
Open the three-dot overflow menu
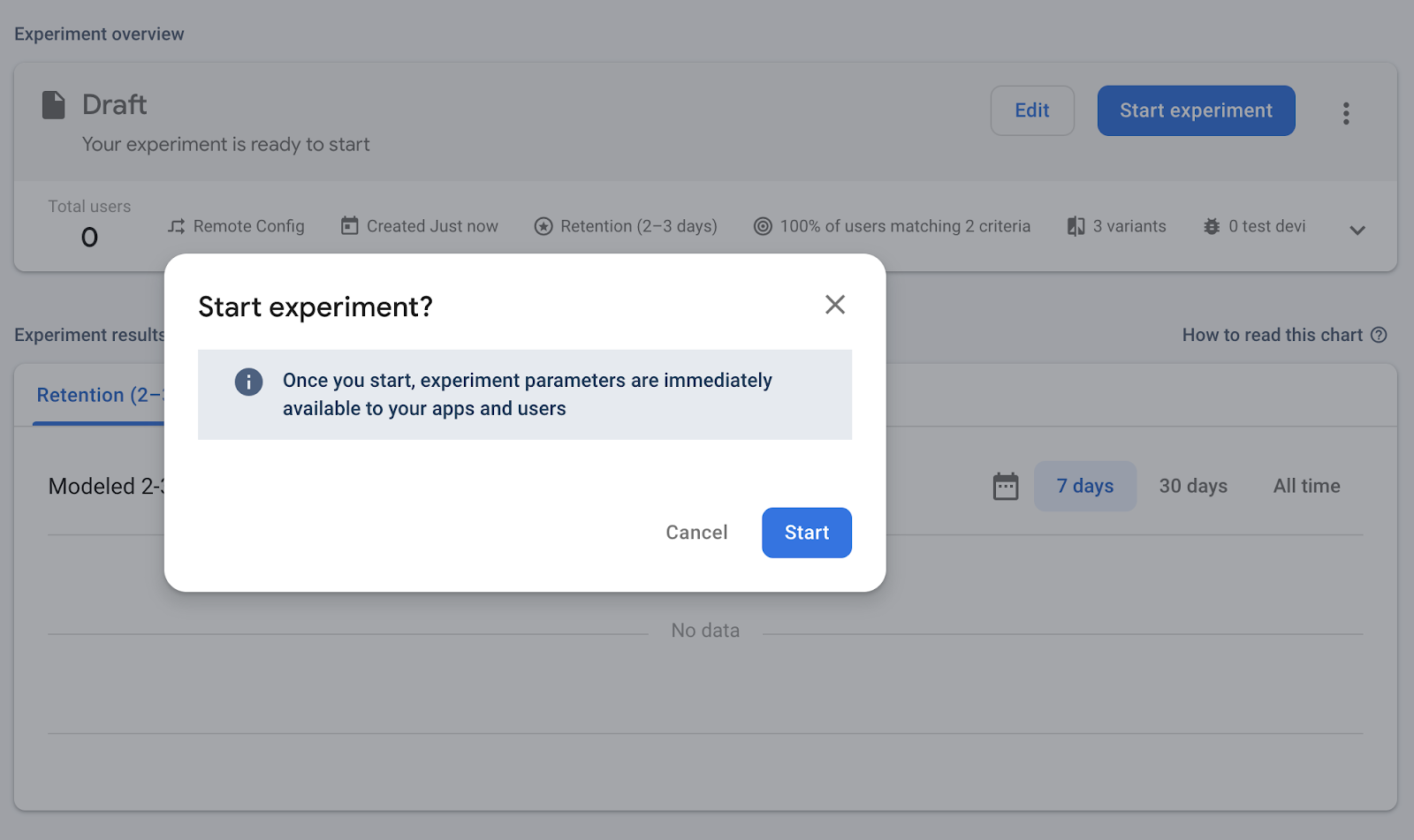click(1346, 113)
